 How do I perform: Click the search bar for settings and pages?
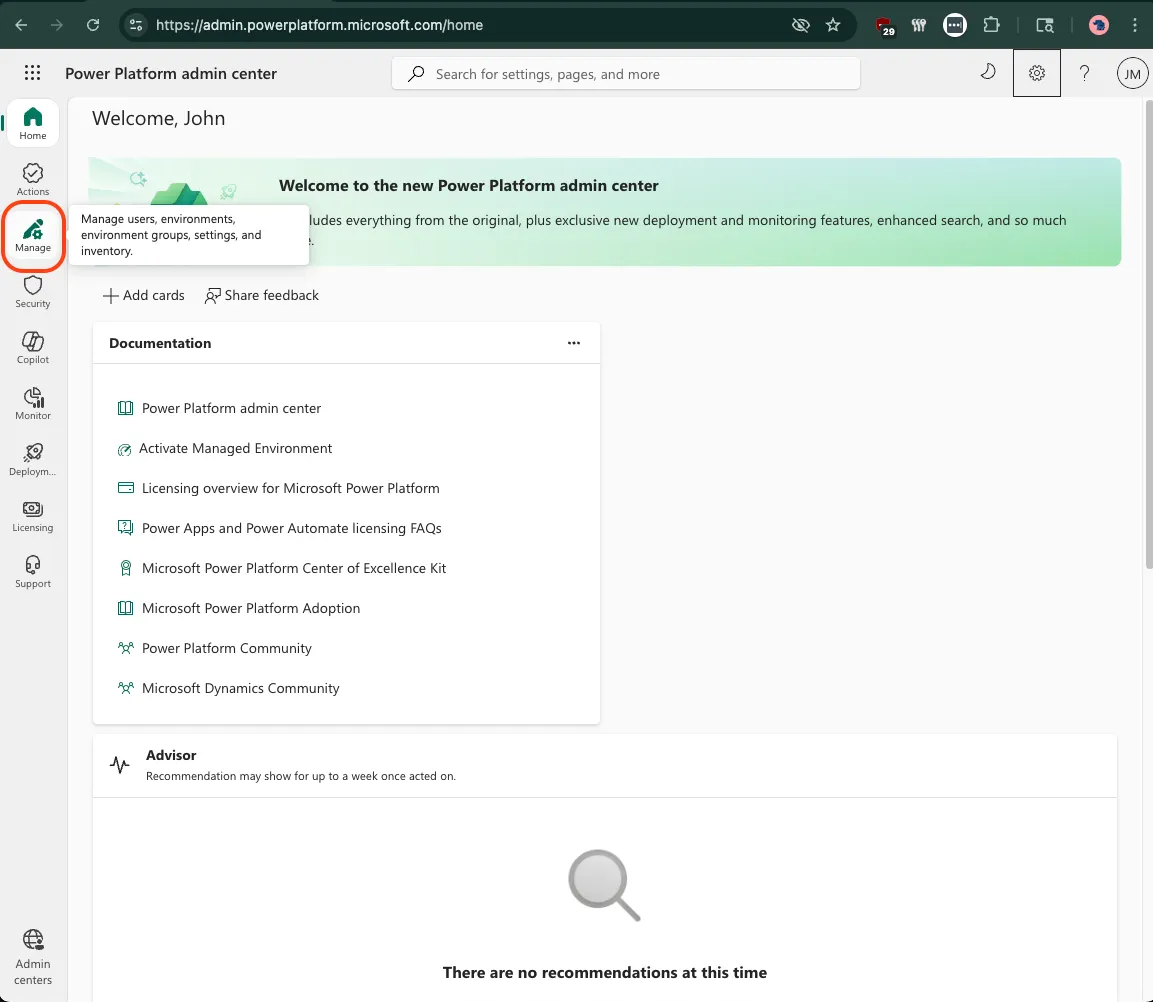[x=625, y=73]
